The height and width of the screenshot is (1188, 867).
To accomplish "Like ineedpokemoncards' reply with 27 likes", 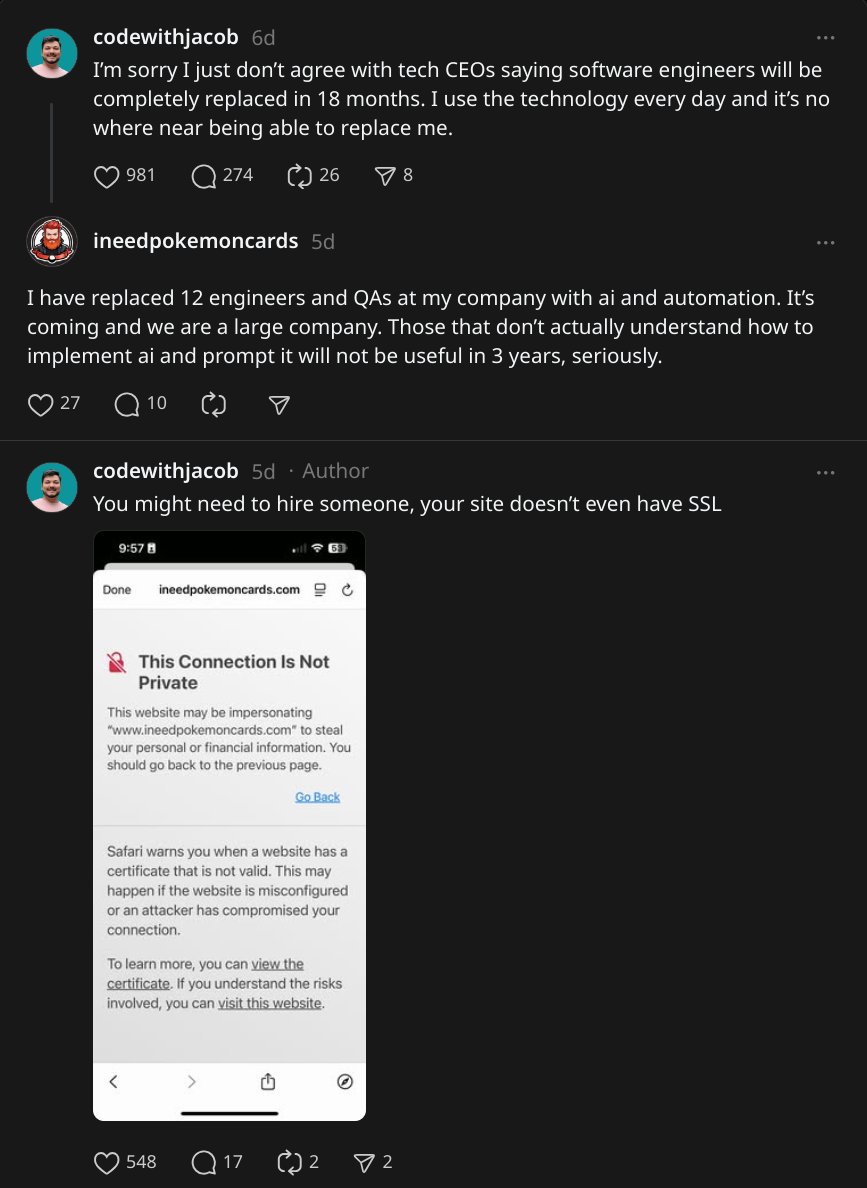I will click(x=40, y=404).
